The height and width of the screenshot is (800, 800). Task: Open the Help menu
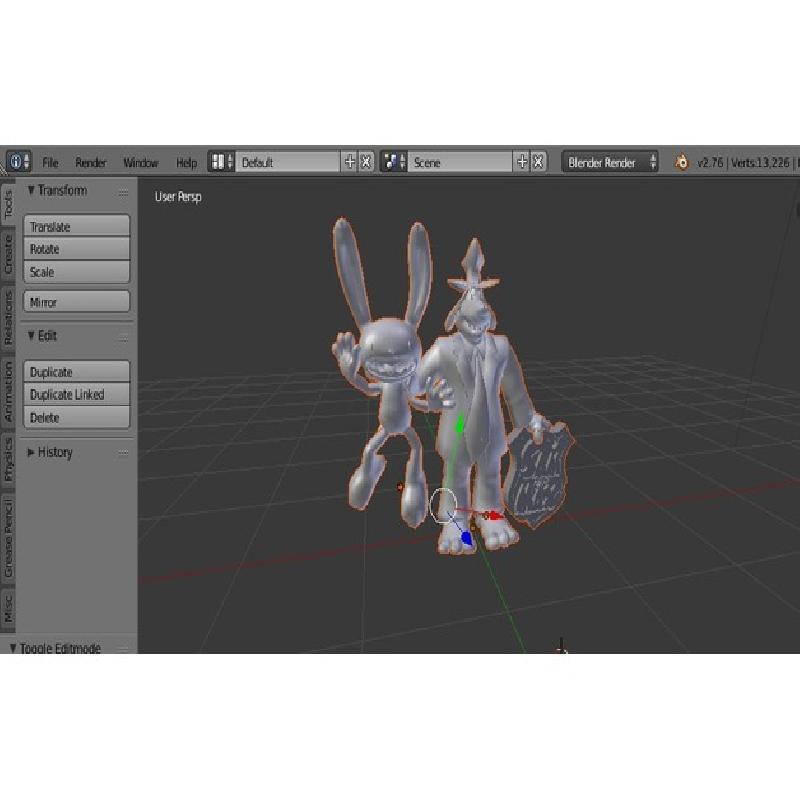coord(186,163)
